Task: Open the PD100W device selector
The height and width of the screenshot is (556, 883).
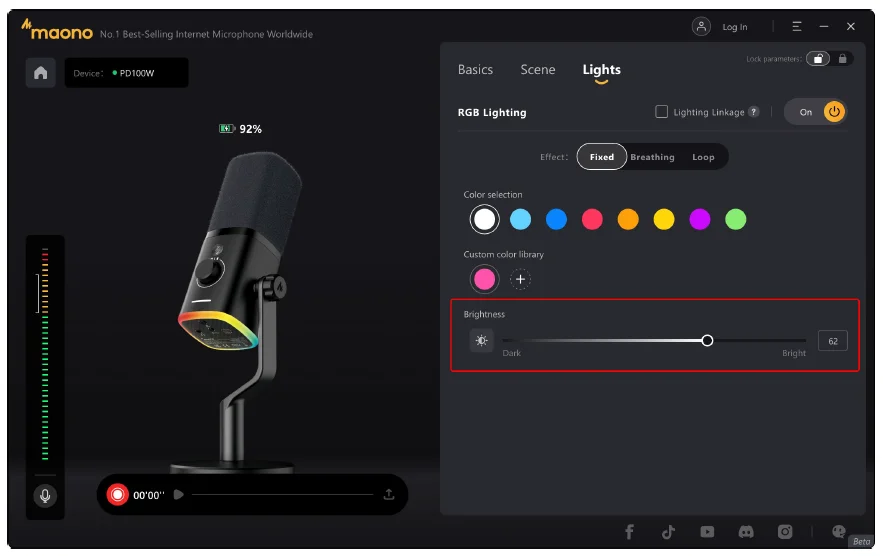Action: 127,73
